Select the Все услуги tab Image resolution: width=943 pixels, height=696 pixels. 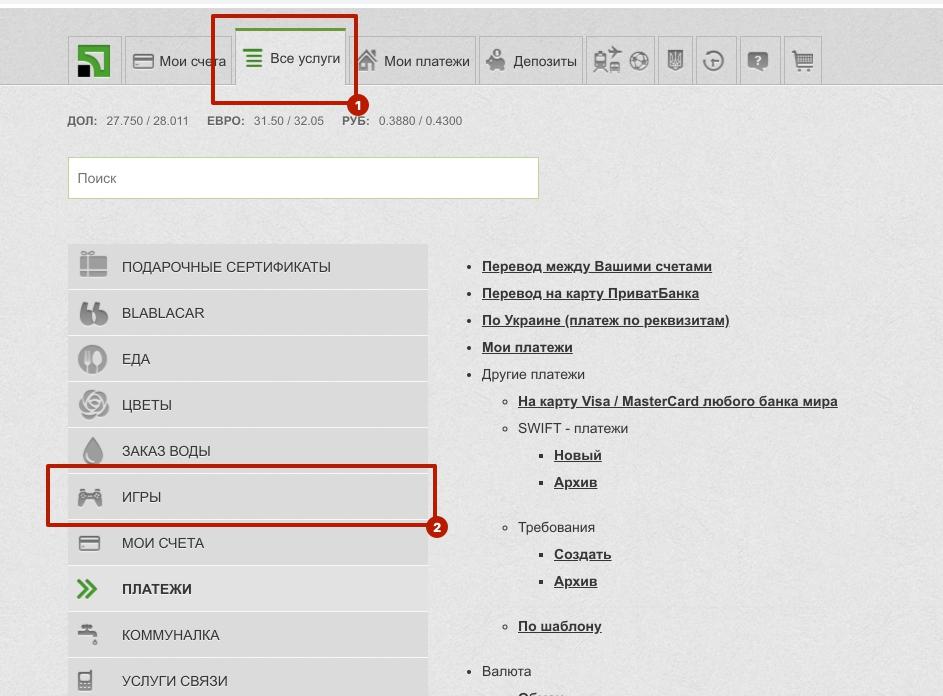292,59
